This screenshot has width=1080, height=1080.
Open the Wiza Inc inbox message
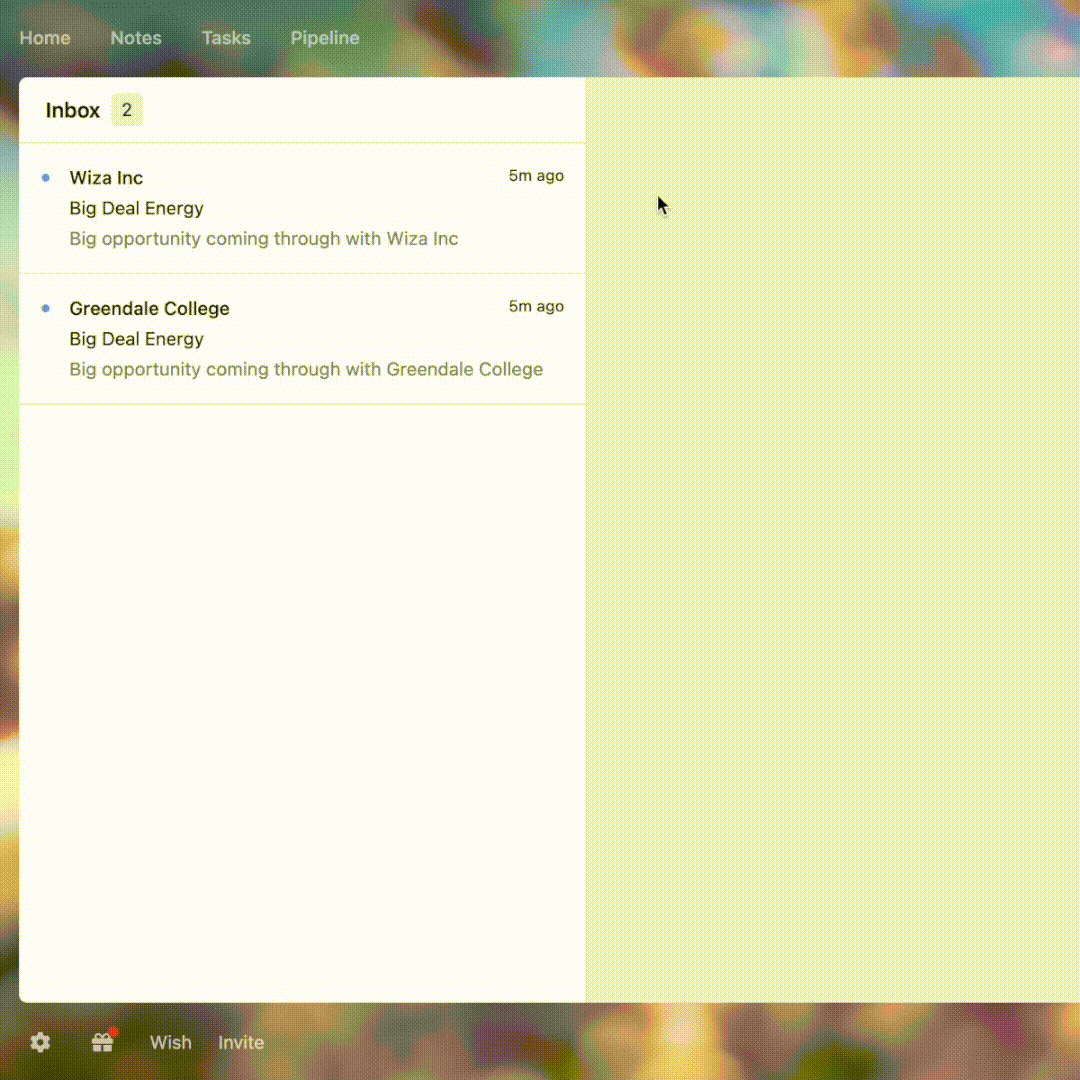pyautogui.click(x=302, y=208)
